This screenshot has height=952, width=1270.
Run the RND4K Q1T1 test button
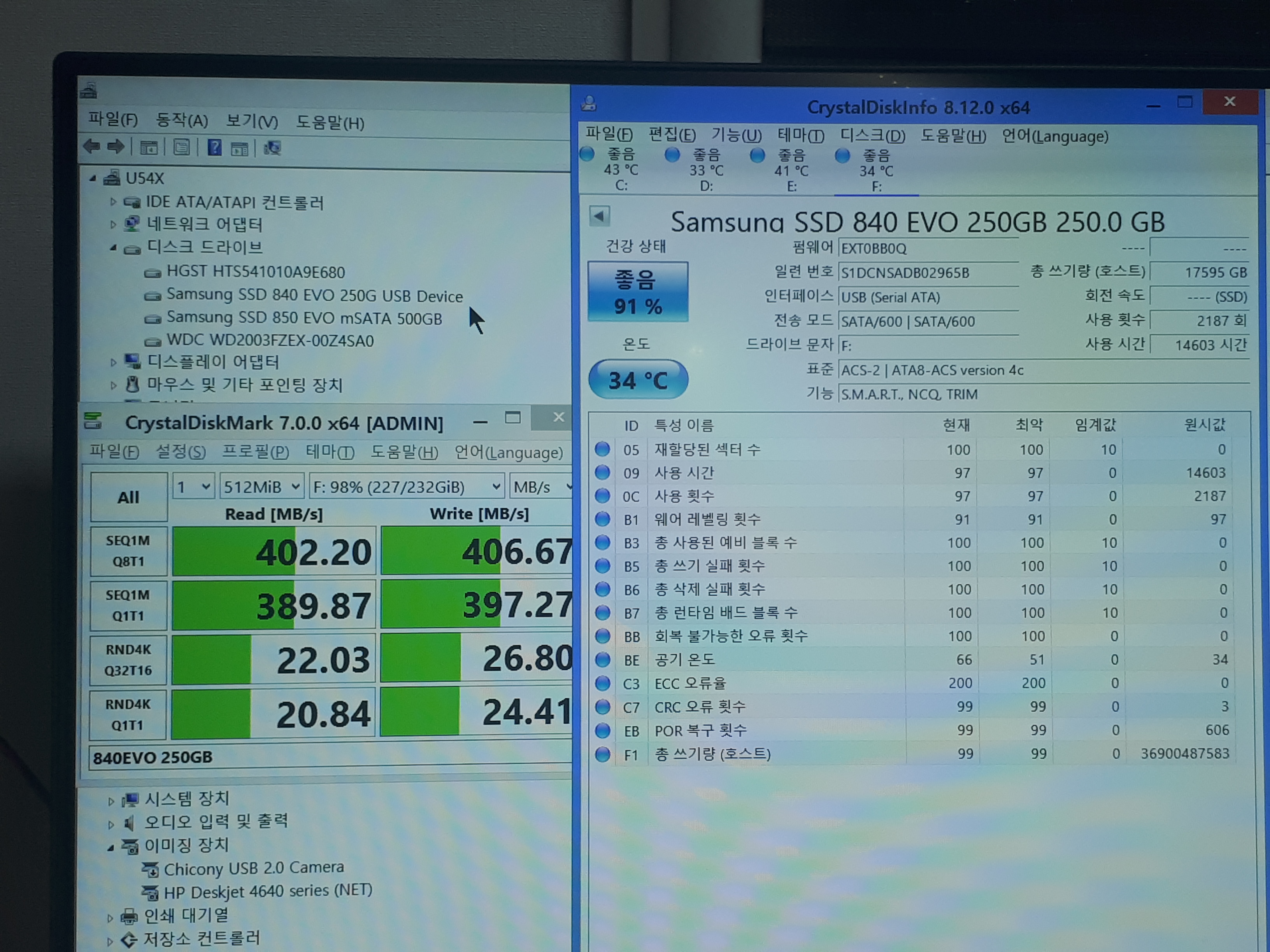pos(128,714)
